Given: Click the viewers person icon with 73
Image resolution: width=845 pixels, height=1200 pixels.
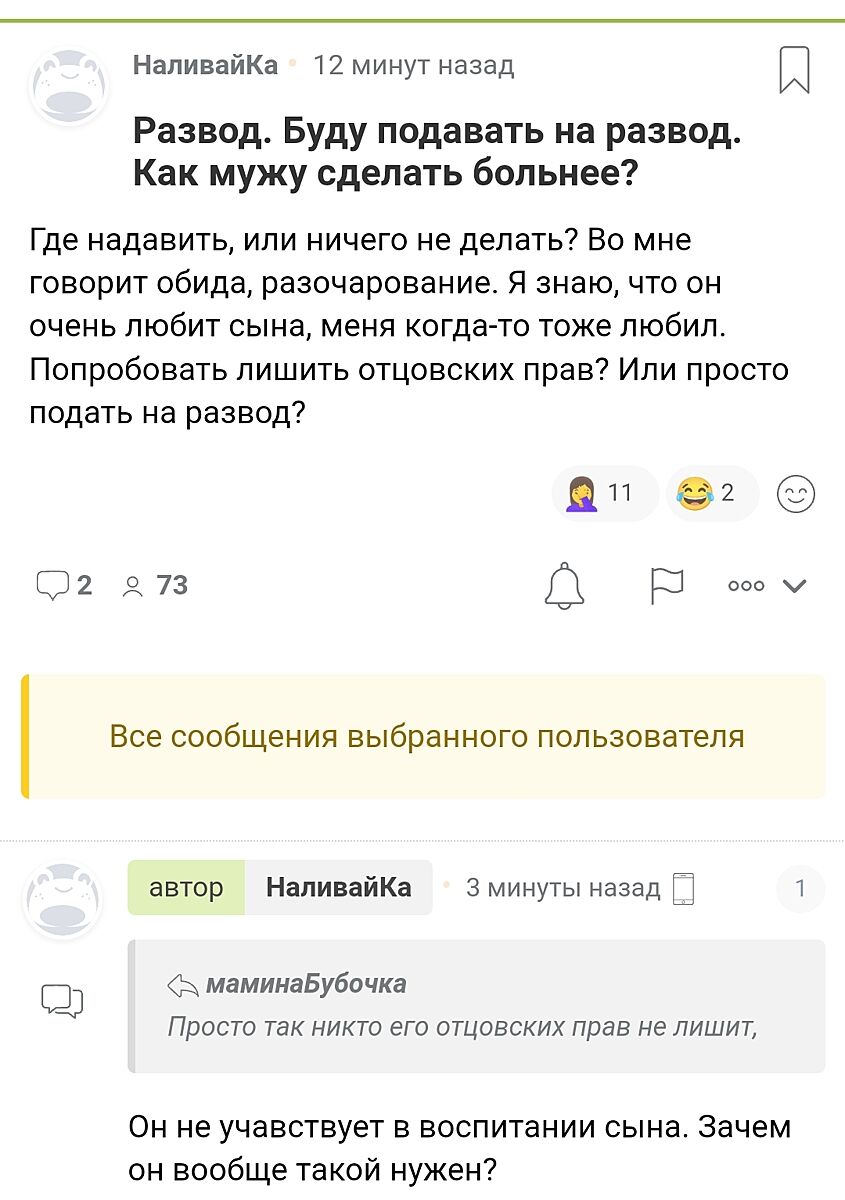Looking at the screenshot, I should [x=132, y=586].
